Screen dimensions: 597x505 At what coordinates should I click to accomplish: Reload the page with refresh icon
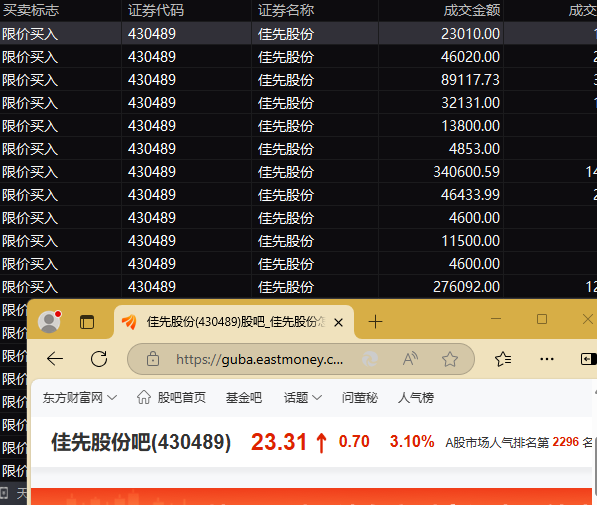(x=99, y=359)
